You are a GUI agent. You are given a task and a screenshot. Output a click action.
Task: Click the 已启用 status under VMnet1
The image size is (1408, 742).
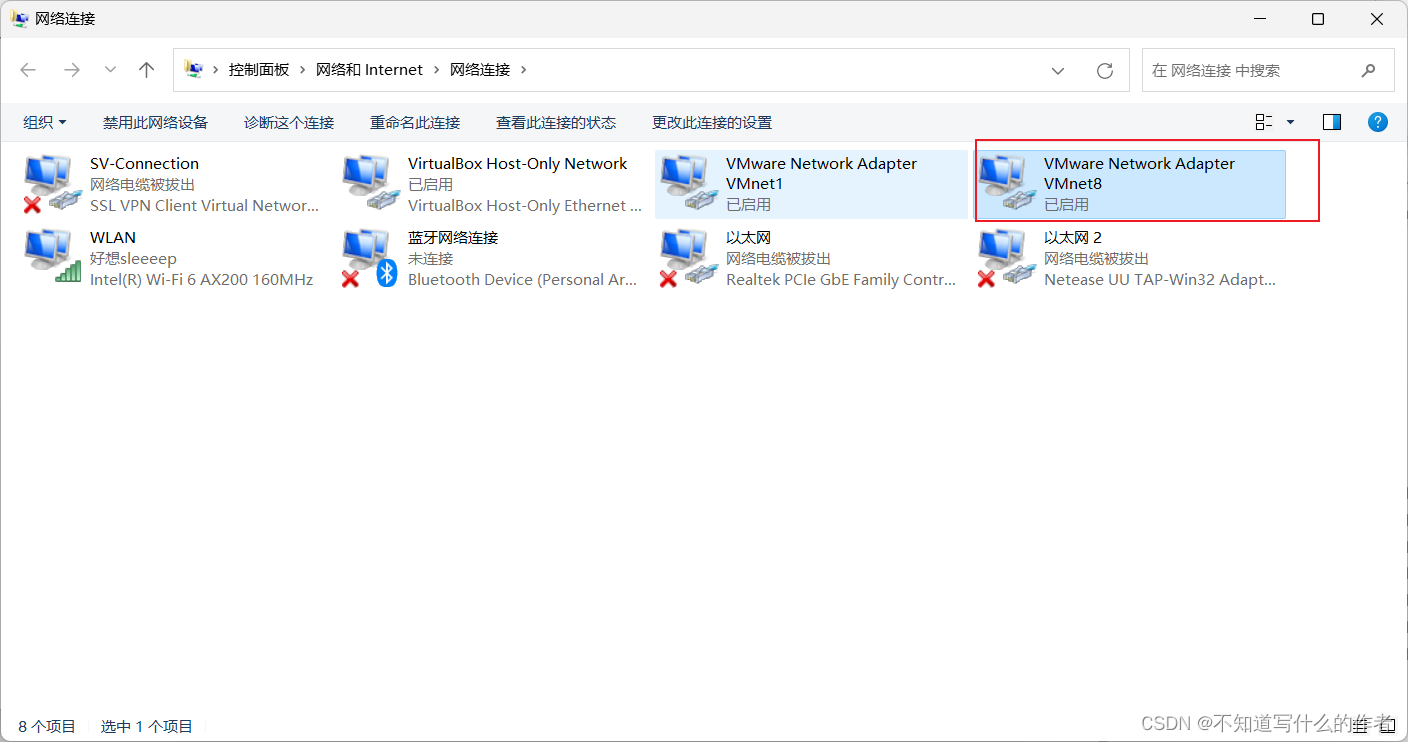tap(749, 205)
